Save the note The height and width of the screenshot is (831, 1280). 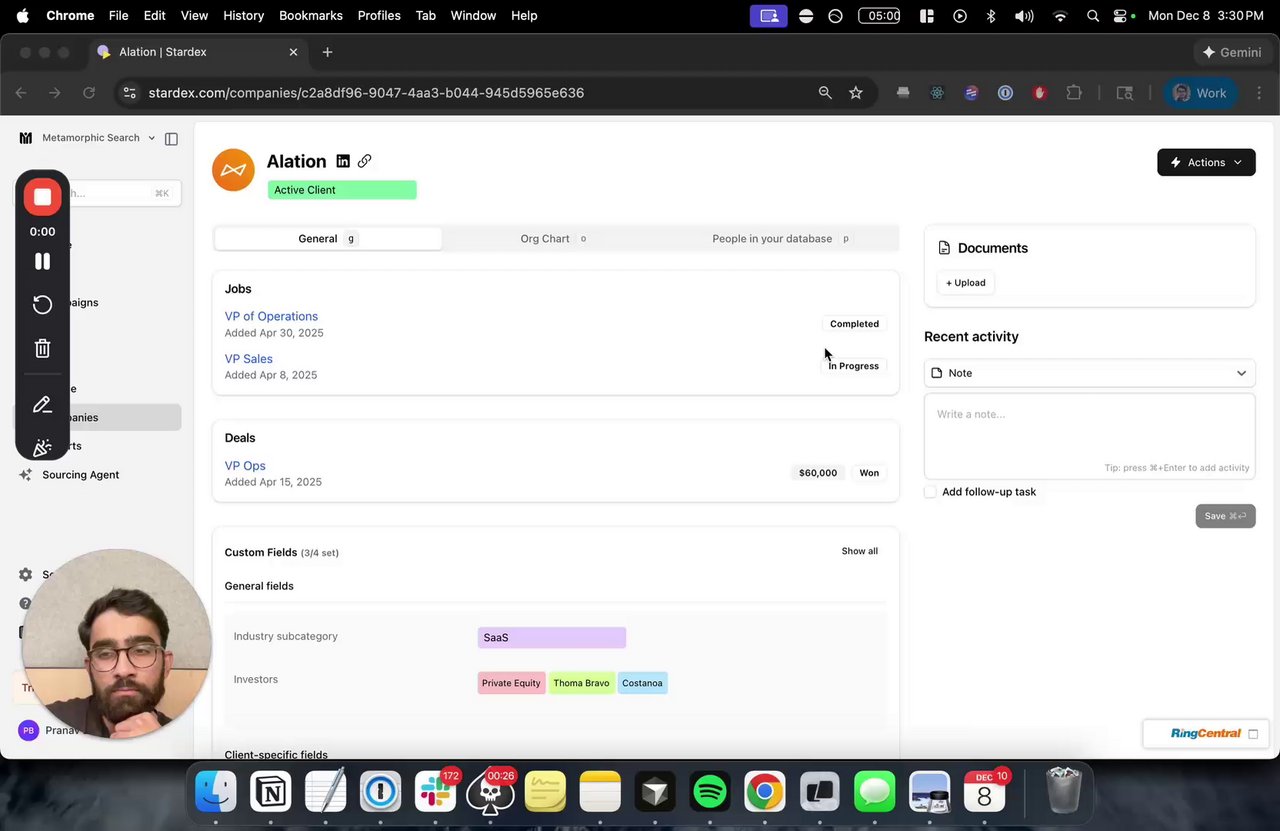(1225, 516)
